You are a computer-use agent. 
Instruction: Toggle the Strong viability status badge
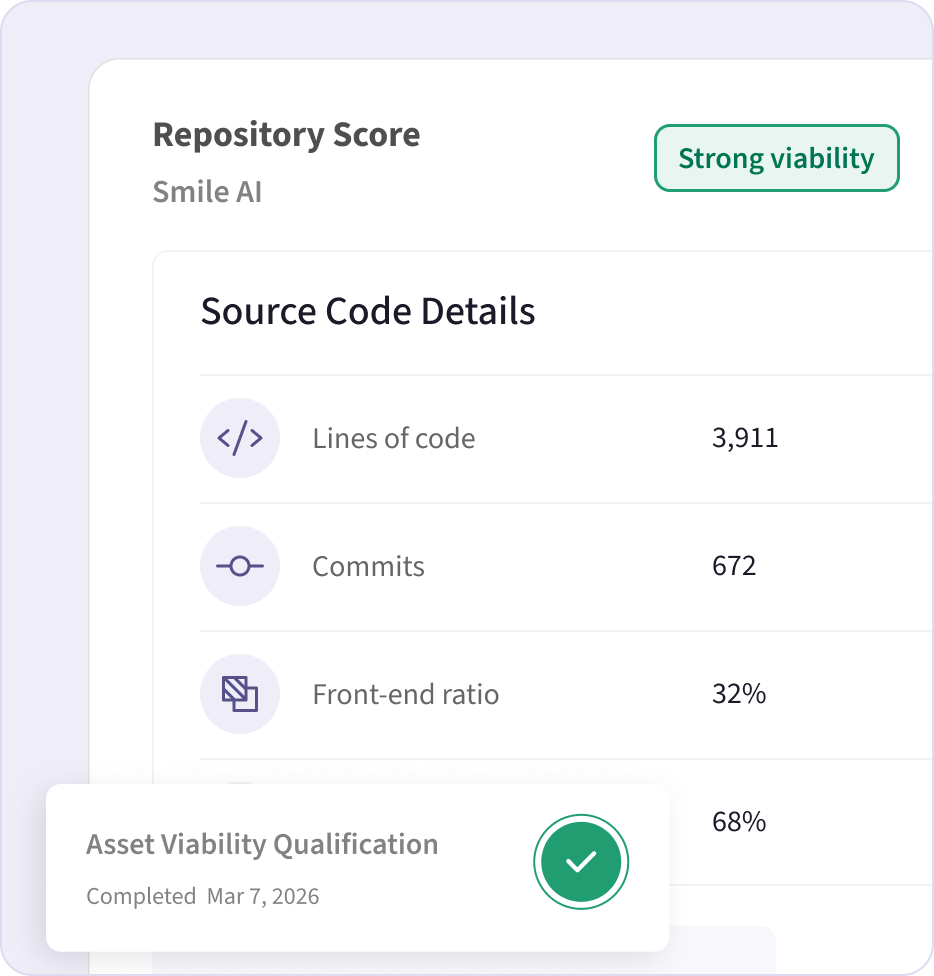[776, 157]
